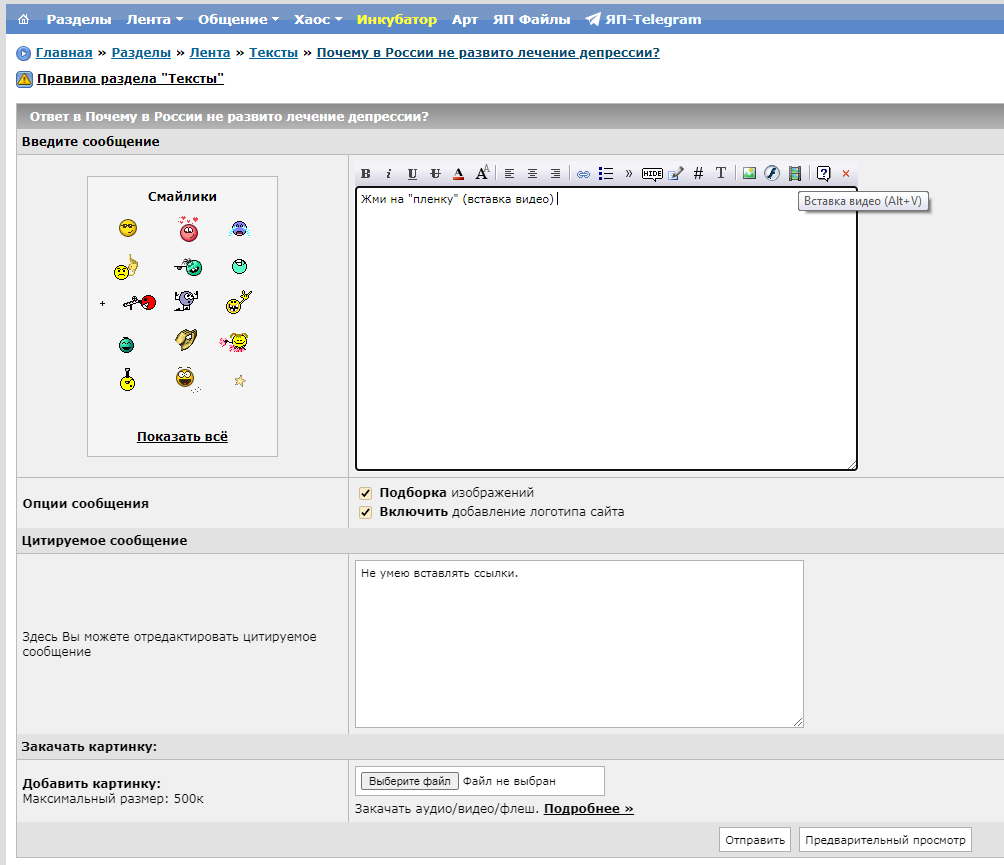Click Главная breadcrumb link

click(x=64, y=53)
